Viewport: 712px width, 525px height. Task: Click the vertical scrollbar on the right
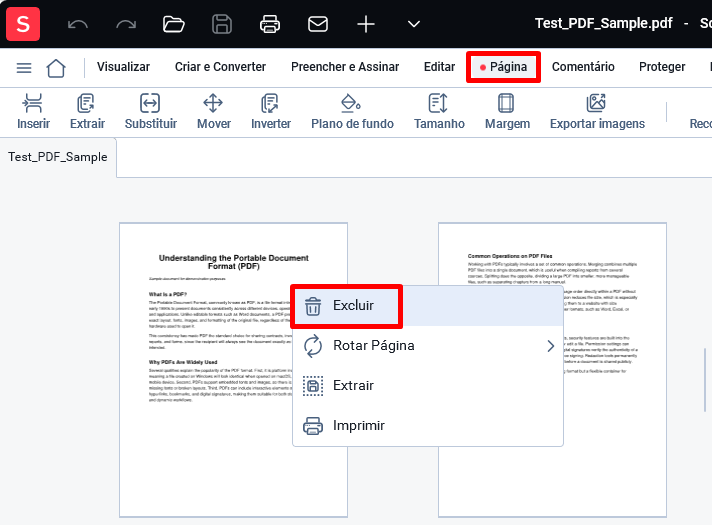click(x=705, y=380)
